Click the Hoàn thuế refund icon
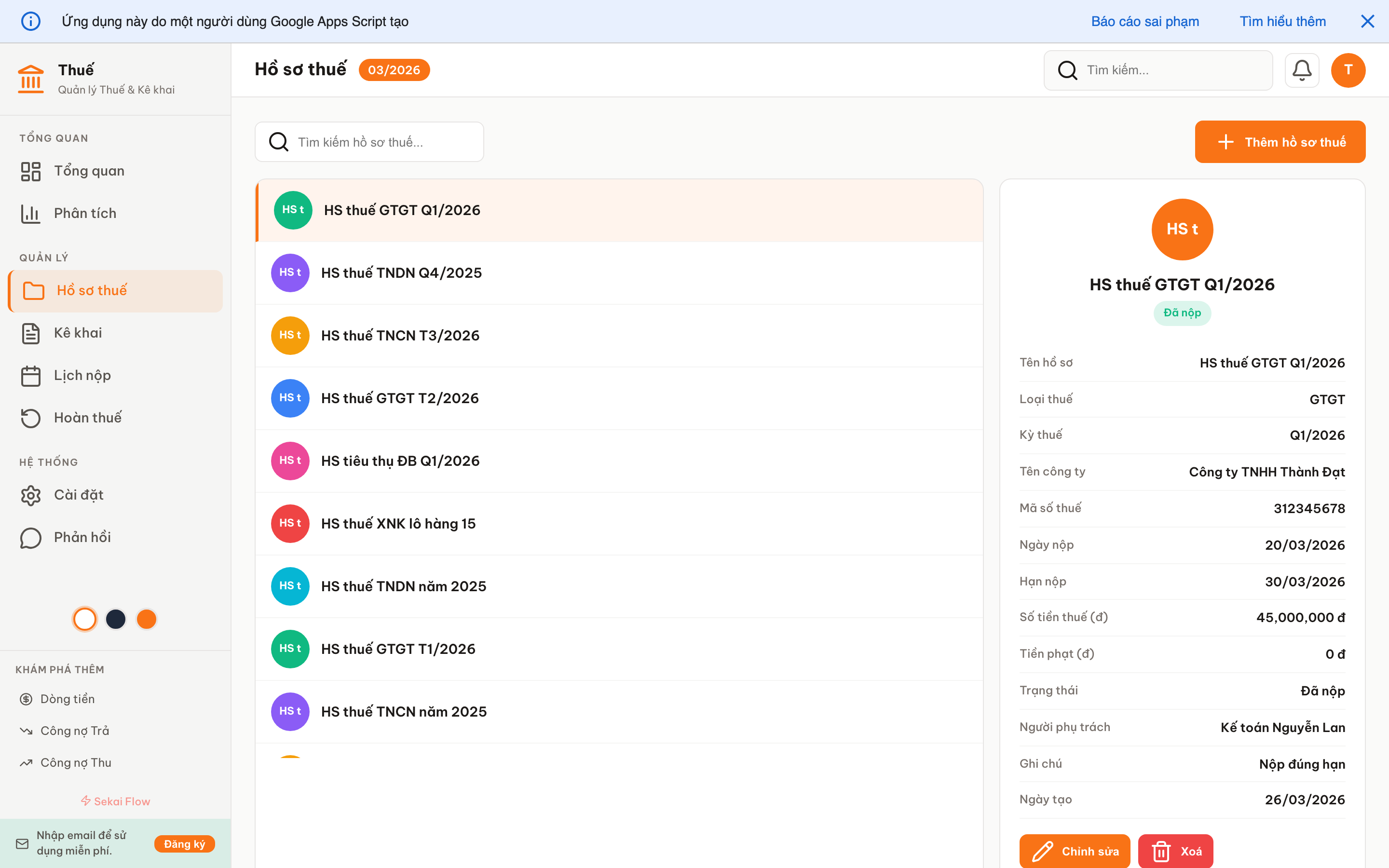1389x868 pixels. [31, 418]
